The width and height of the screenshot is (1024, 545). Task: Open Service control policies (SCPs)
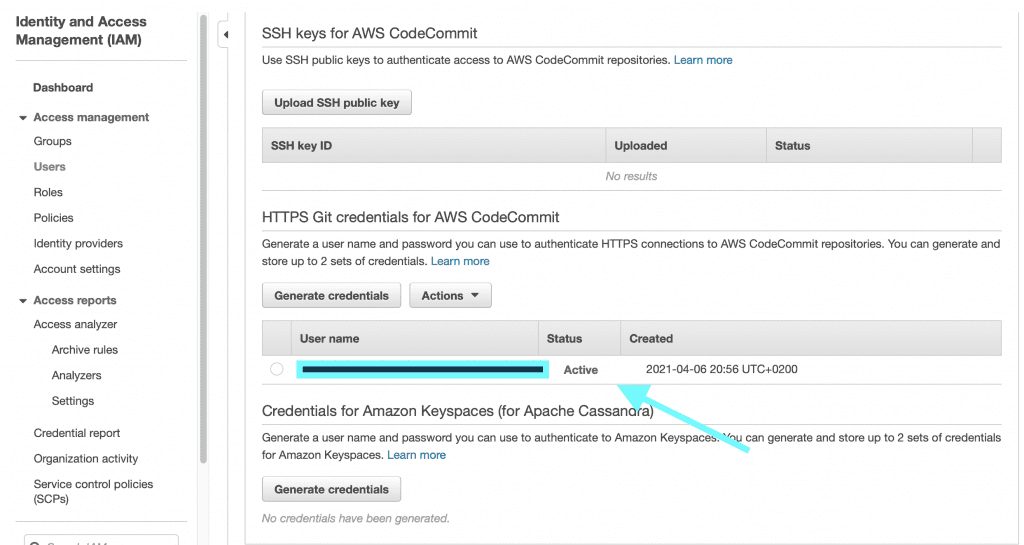(93, 491)
